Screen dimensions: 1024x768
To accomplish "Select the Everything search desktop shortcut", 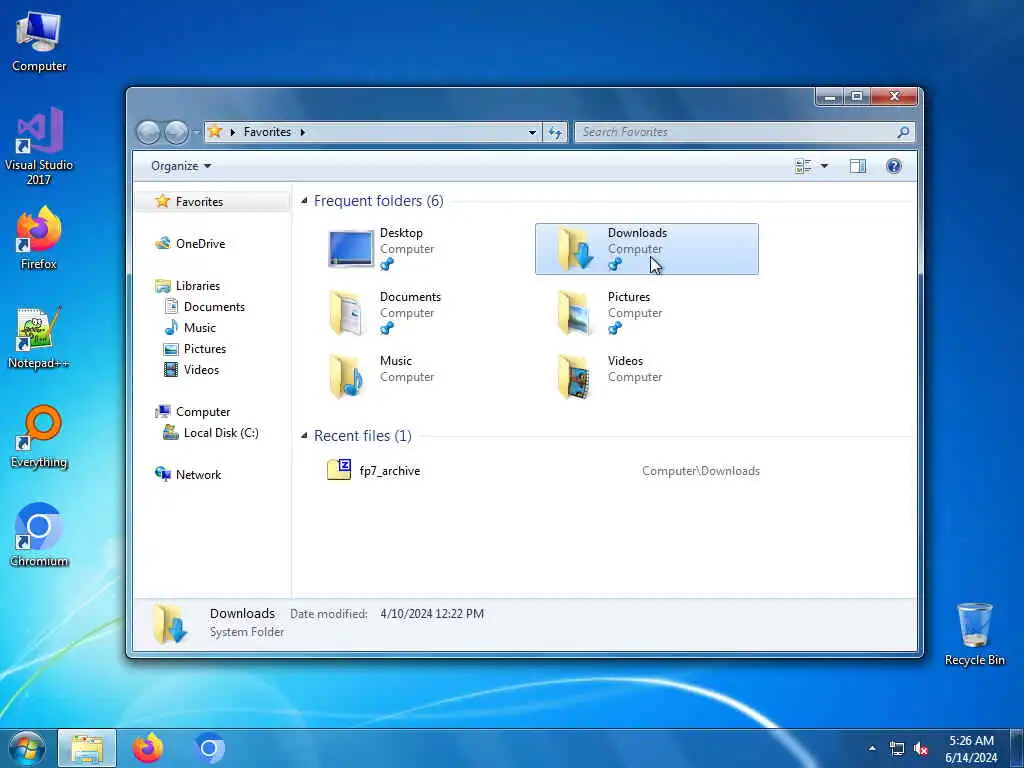I will pos(39,436).
